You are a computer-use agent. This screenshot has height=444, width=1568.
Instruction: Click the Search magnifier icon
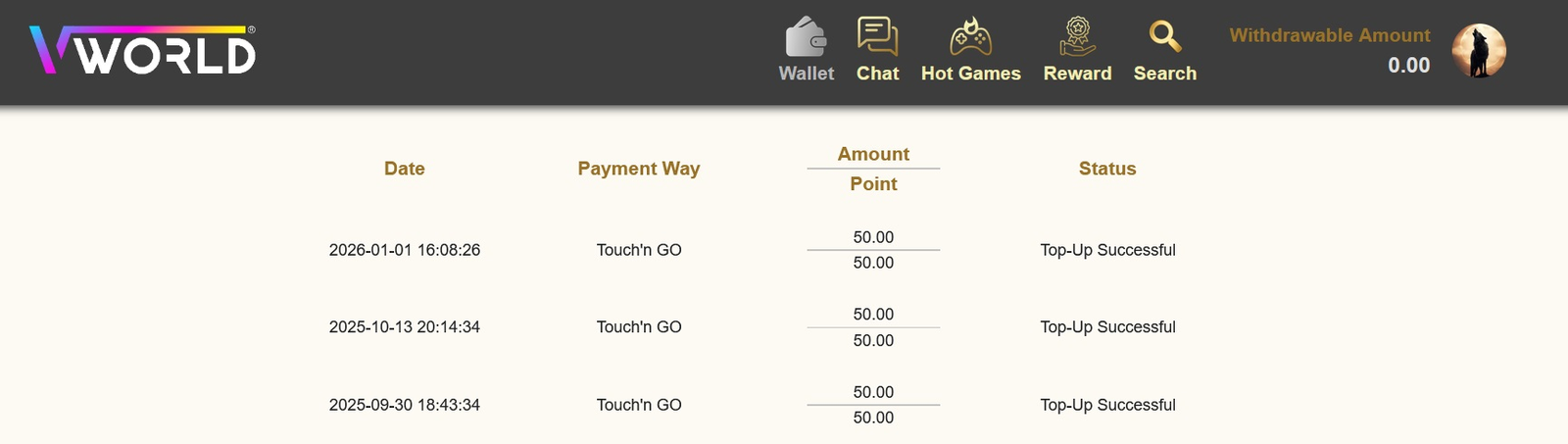click(1164, 37)
